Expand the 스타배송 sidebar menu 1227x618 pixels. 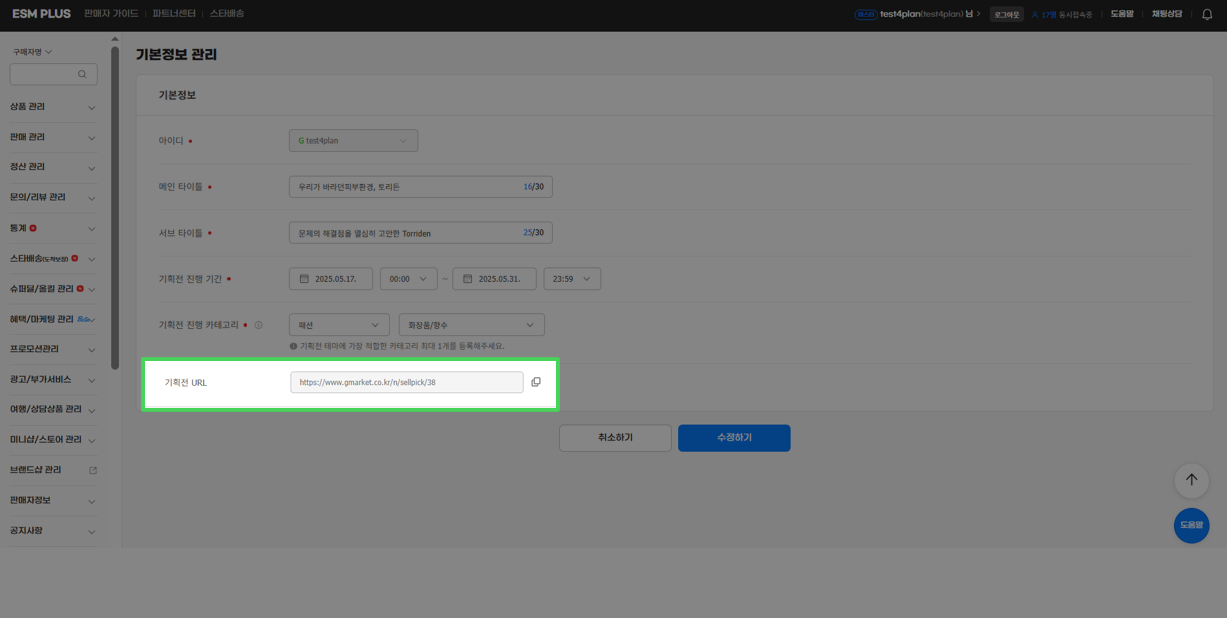(54, 259)
